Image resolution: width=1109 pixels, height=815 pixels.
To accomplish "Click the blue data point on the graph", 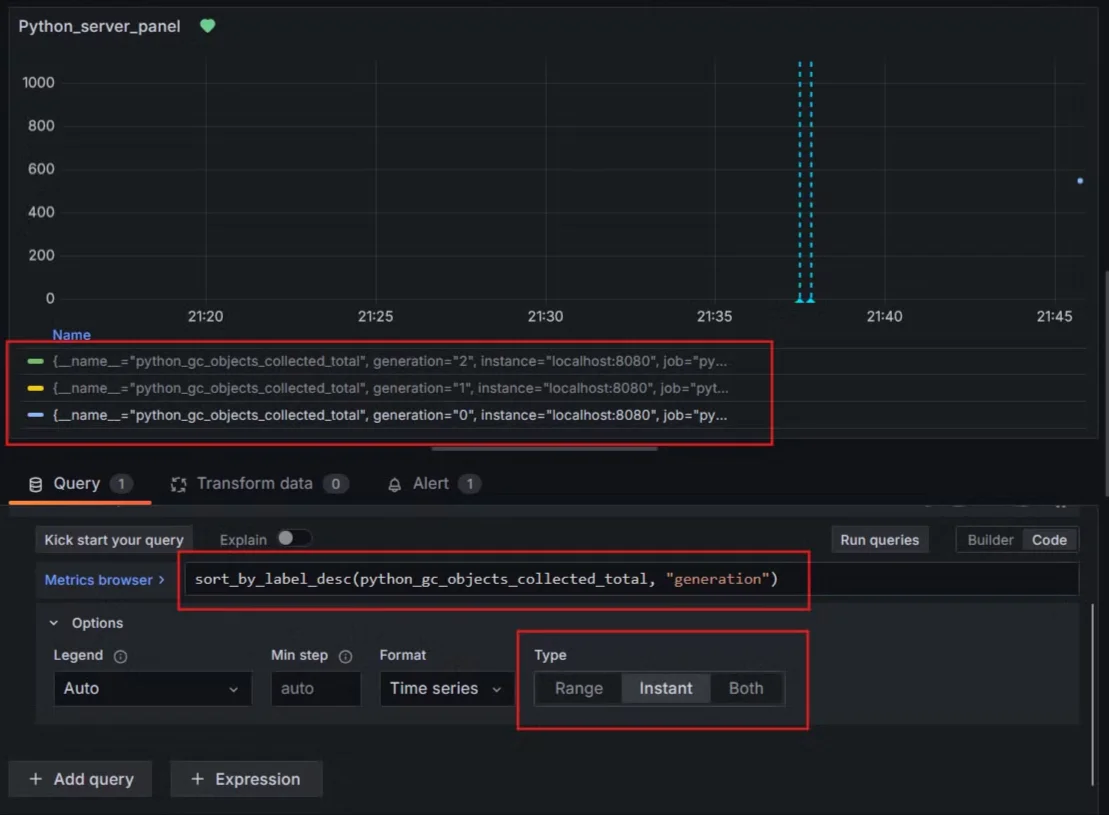I will (1080, 181).
